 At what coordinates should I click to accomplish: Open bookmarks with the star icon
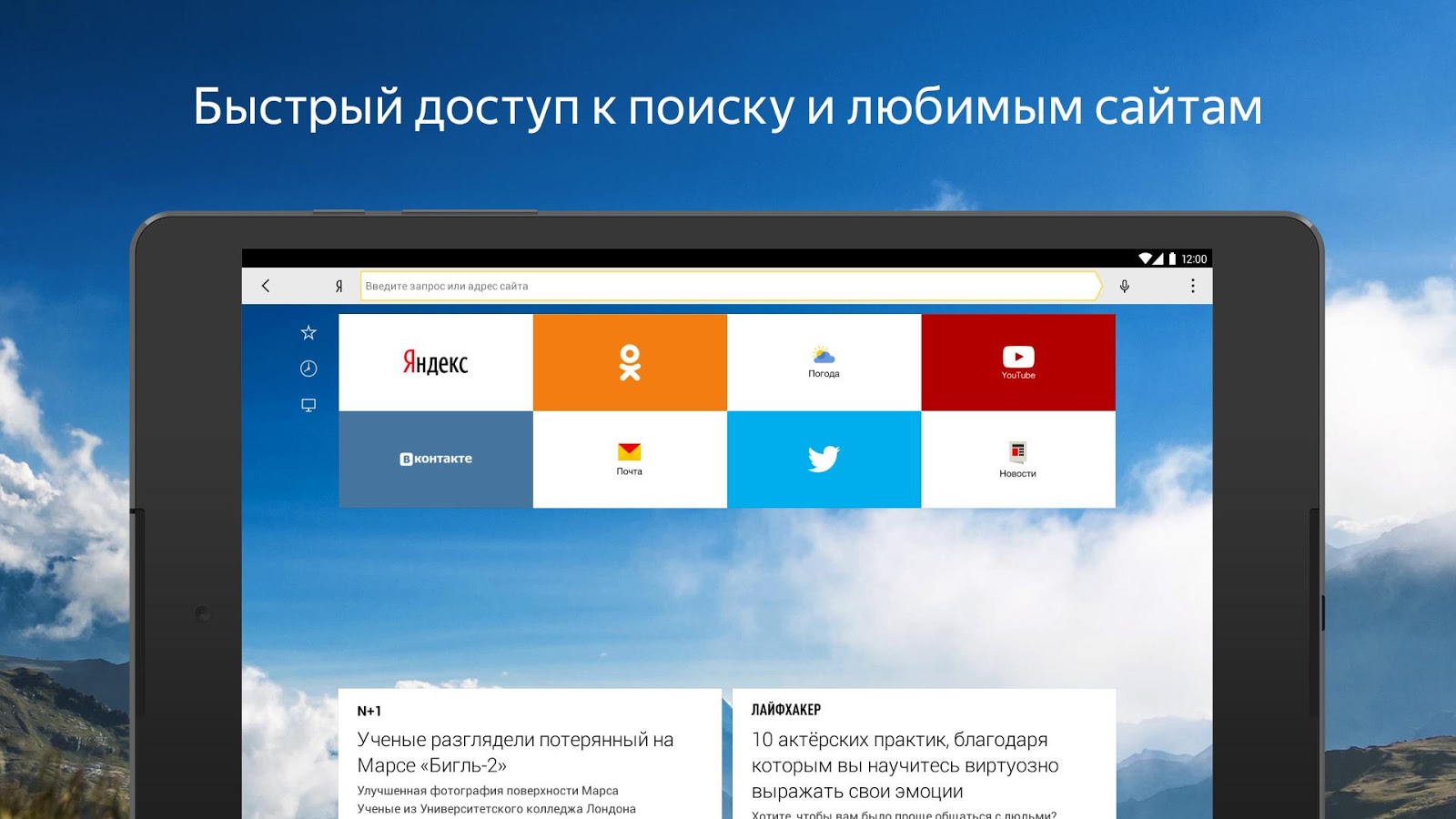pos(308,333)
